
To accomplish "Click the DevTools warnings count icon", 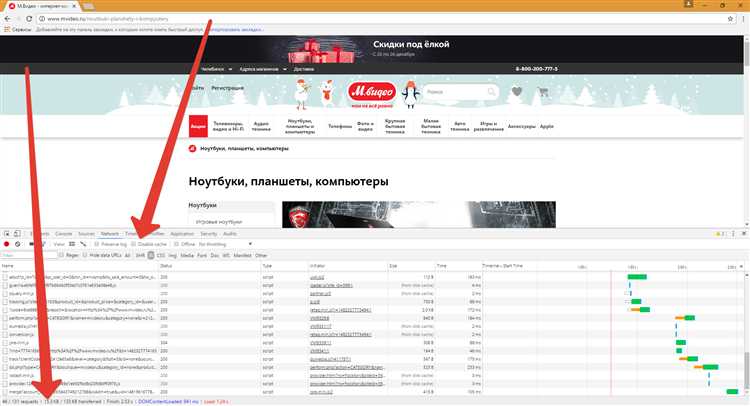I will [719, 233].
